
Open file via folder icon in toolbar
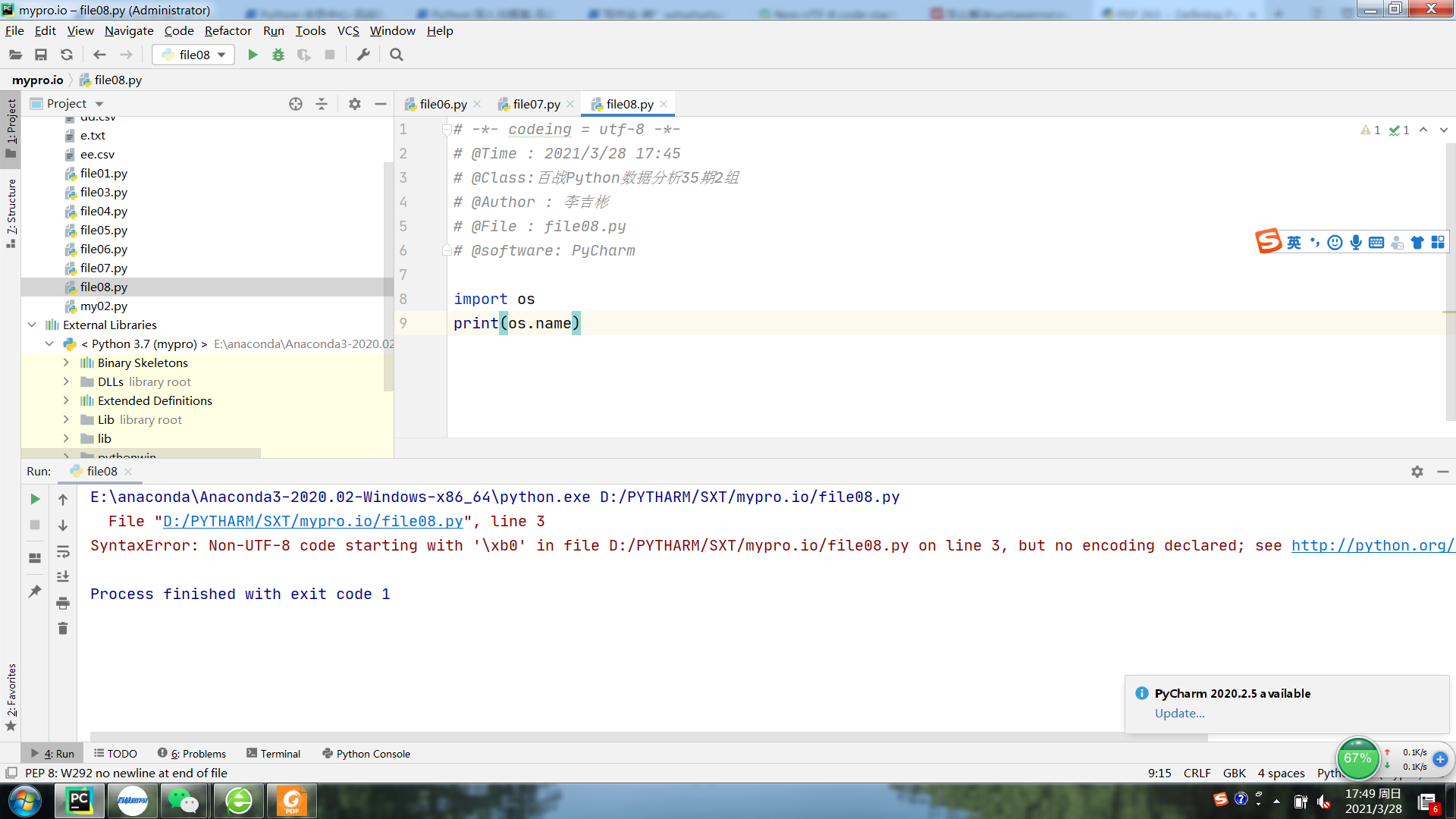15,55
